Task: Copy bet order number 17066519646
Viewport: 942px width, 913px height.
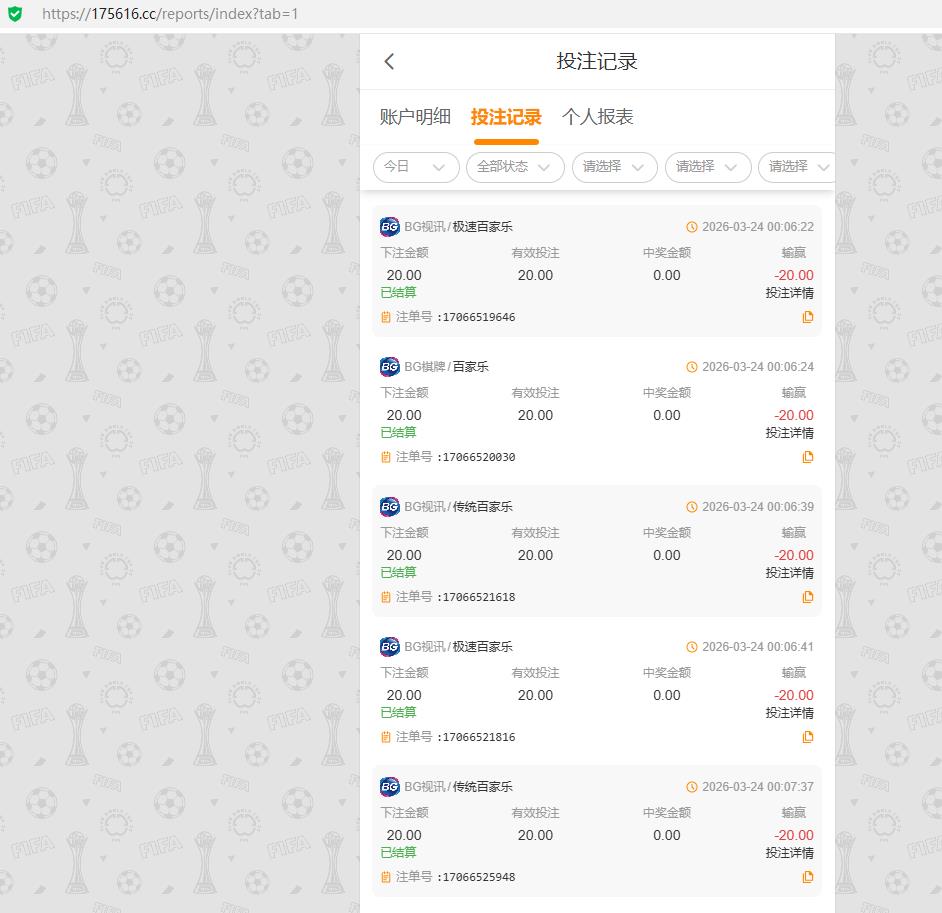Action: [x=807, y=318]
